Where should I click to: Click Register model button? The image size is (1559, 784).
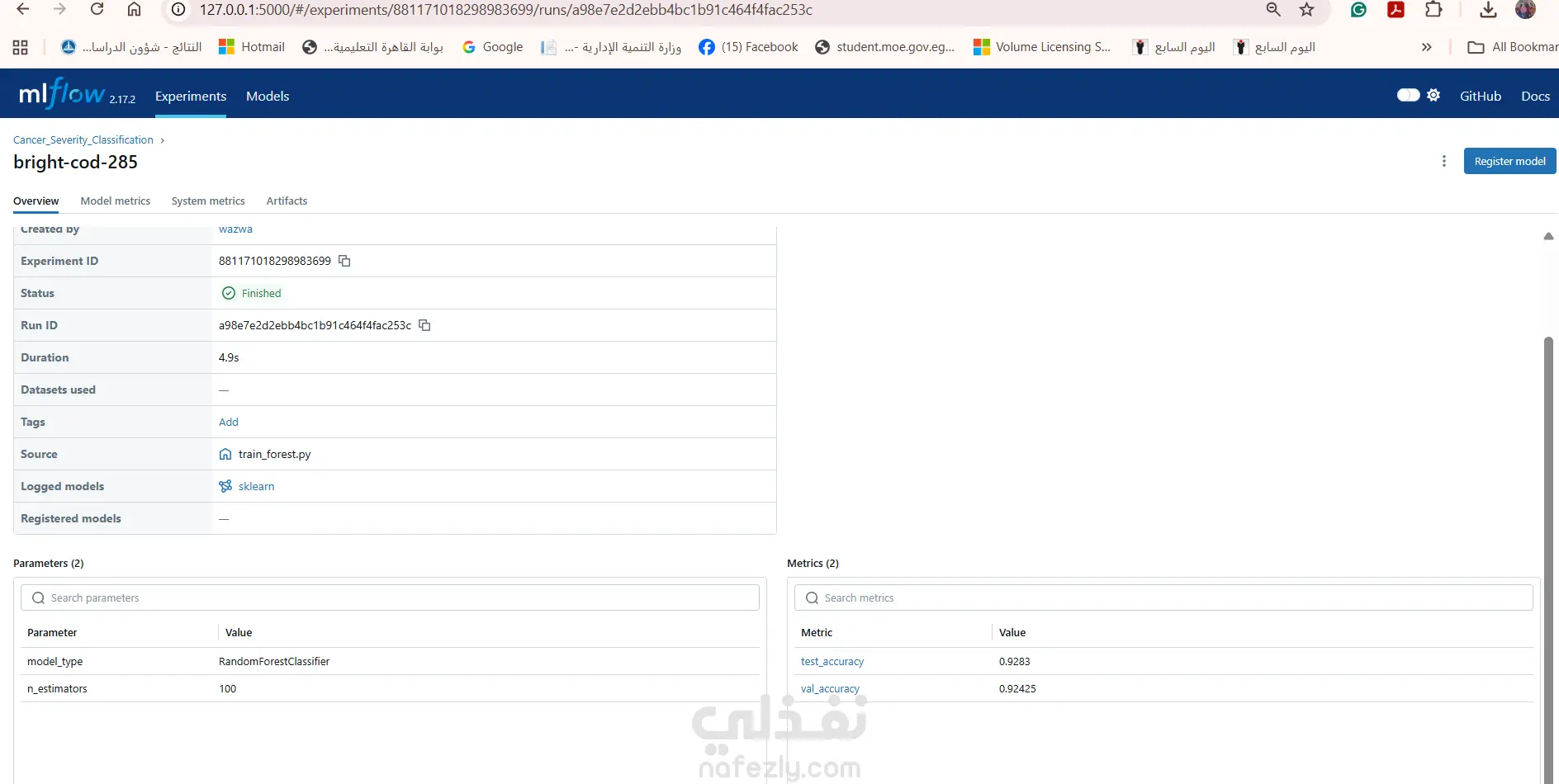click(1509, 161)
